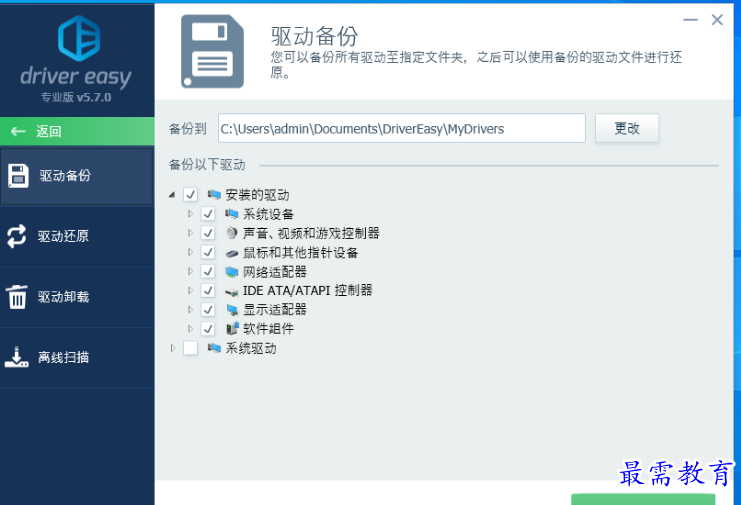Go back with the green 返回 button
This screenshot has width=741, height=505.
pos(77,131)
